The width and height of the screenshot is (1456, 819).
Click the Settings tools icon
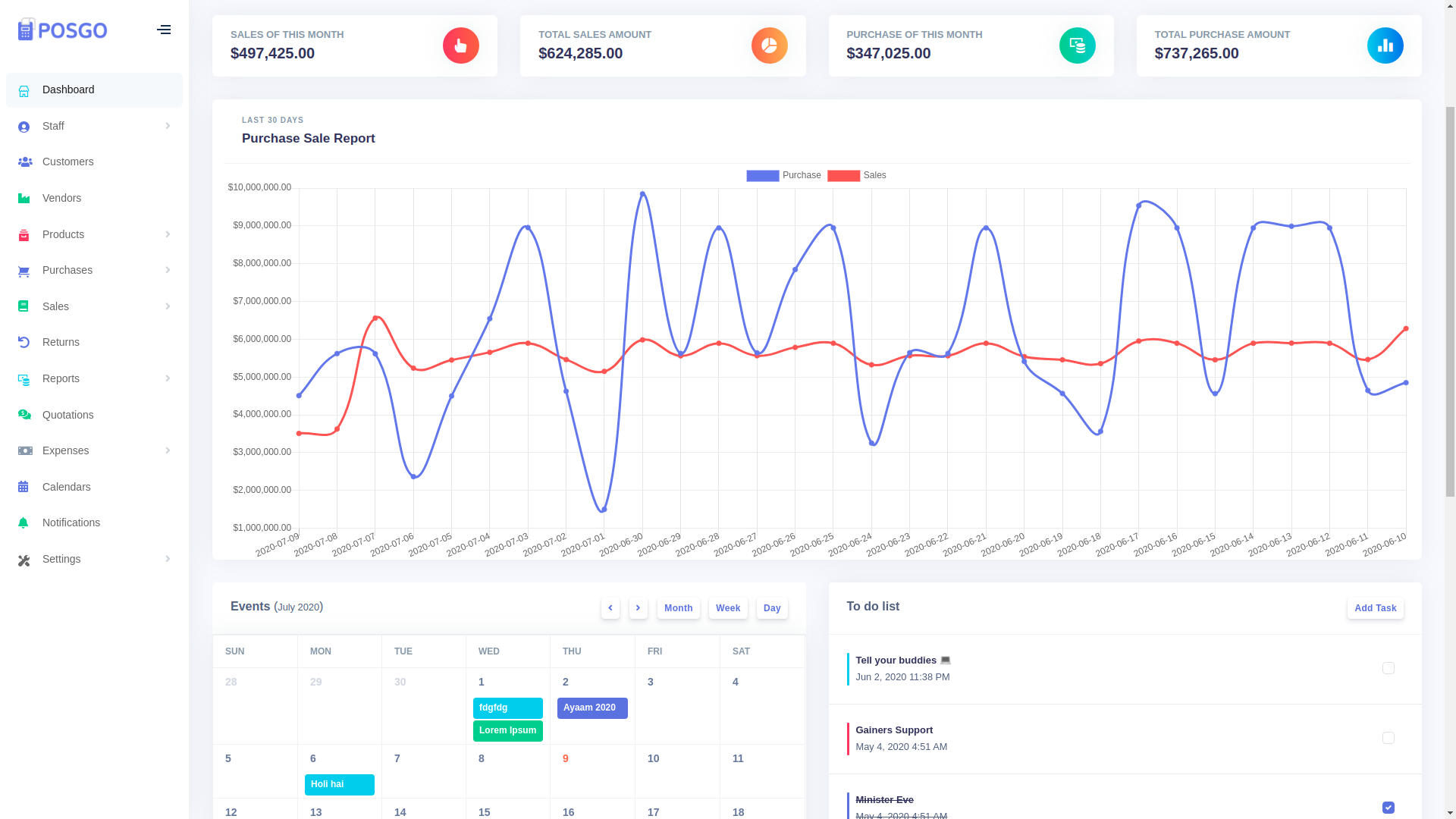[x=24, y=560]
